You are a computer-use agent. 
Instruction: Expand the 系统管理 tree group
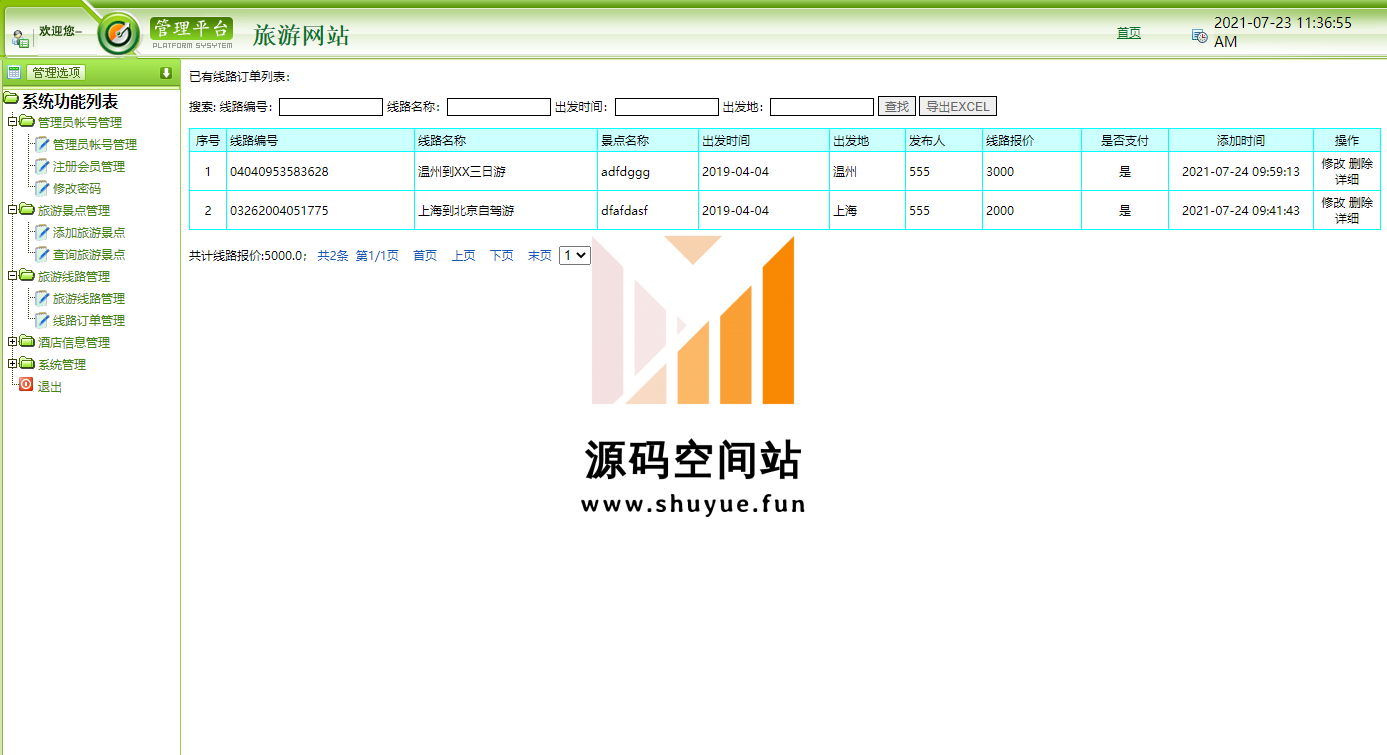coord(12,364)
